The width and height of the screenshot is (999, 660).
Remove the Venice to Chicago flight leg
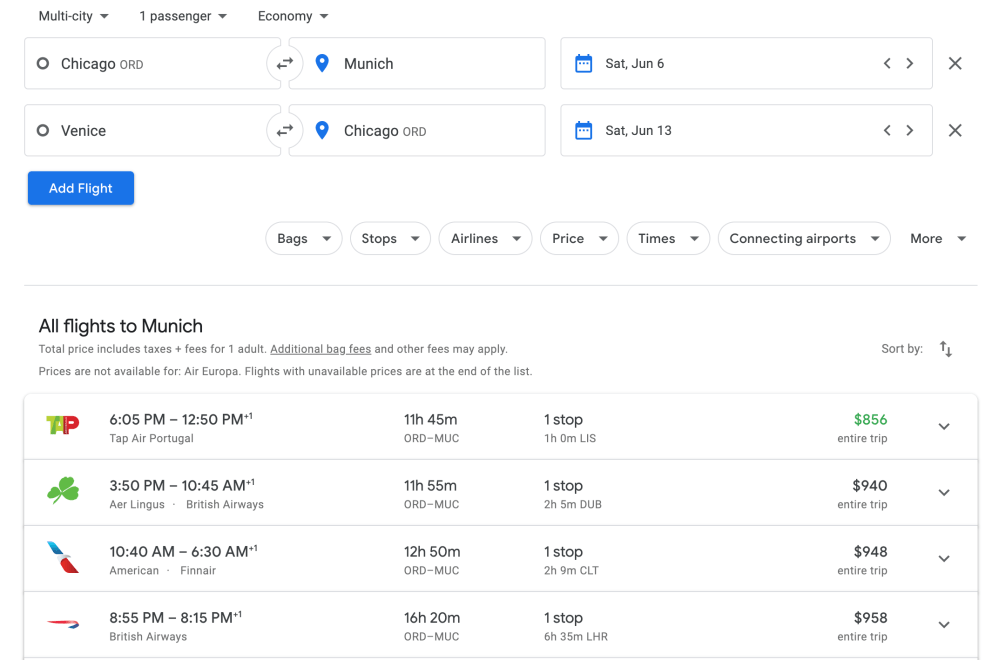955,131
